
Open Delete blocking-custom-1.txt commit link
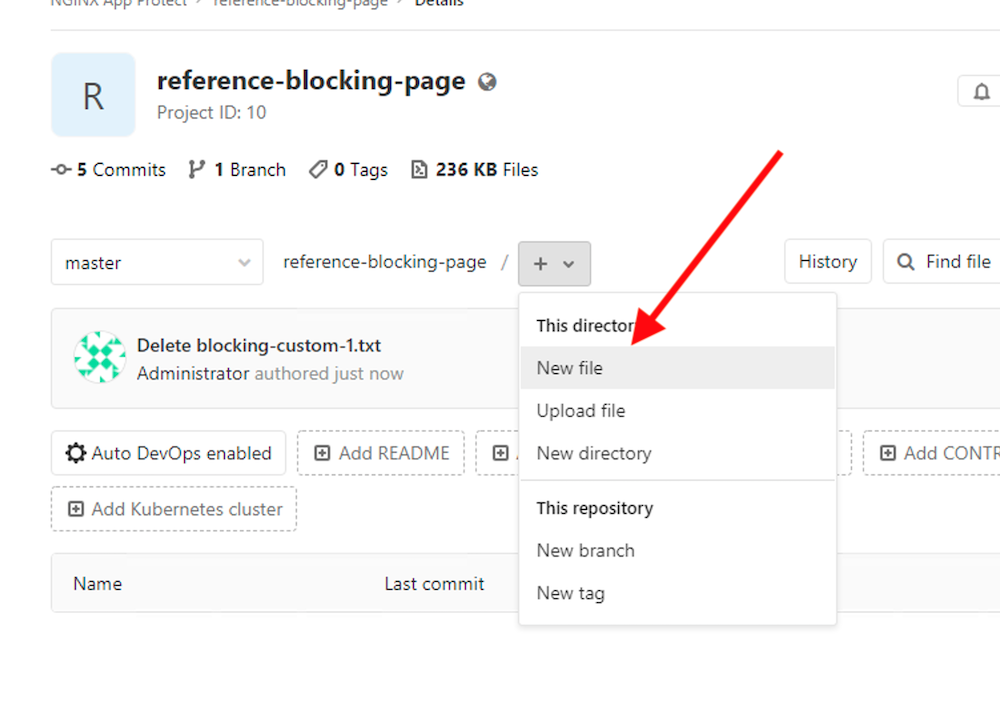tap(259, 346)
